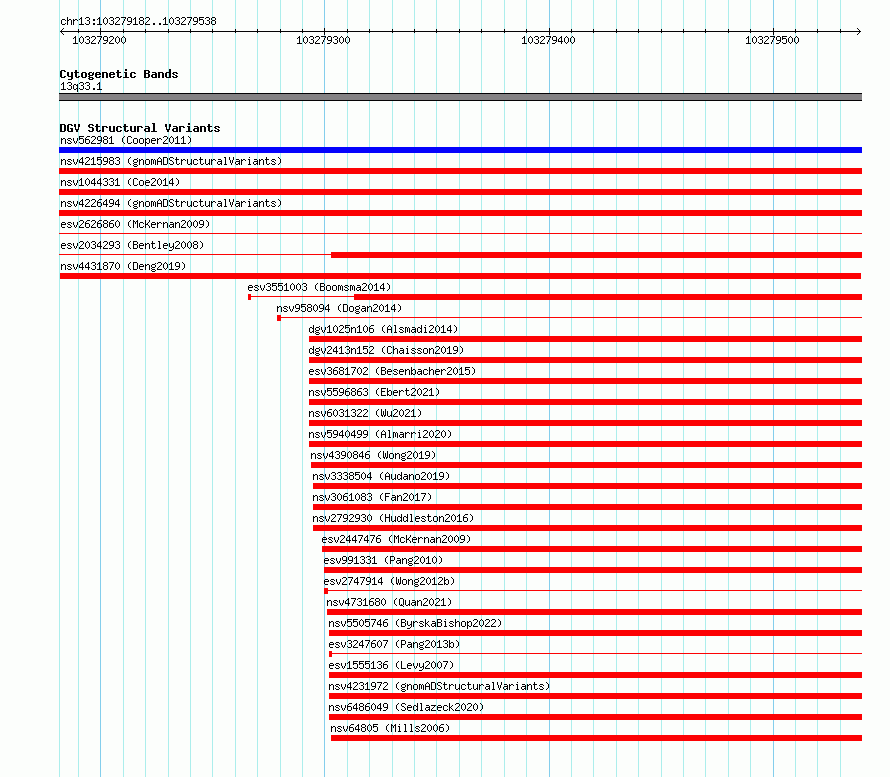This screenshot has height=777, width=890.
Task: Click the small red start marker of nsv958094
Action: tap(279, 318)
